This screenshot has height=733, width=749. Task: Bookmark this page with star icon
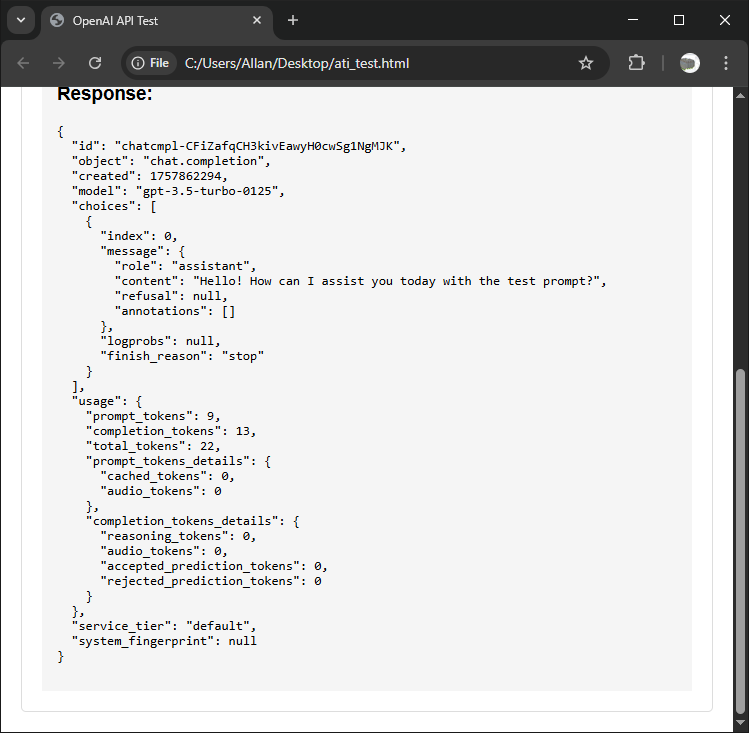(x=586, y=63)
